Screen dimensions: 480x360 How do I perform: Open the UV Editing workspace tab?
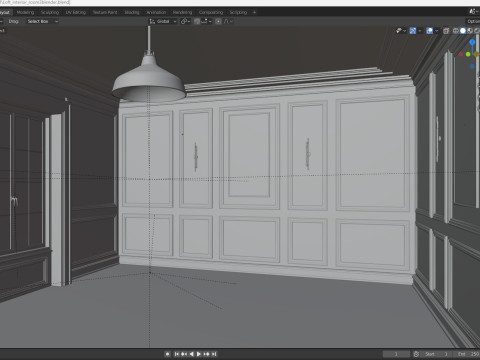(x=76, y=12)
